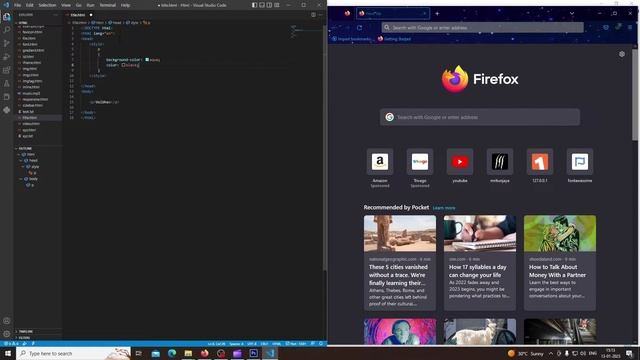Viewport: 640px width, 360px height.
Task: Open the Accounts icon in VS Code activity bar
Action: point(7,321)
